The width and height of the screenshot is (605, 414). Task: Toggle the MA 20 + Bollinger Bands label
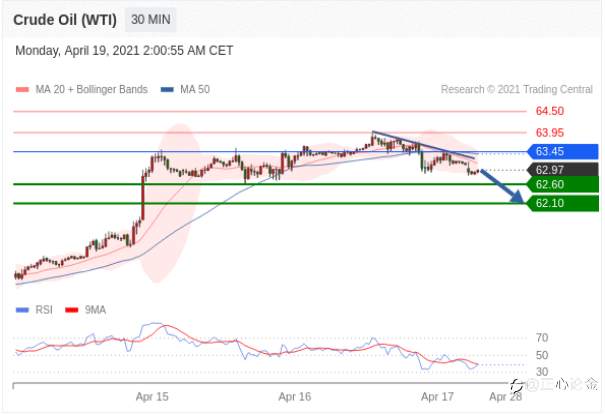pyautogui.click(x=91, y=90)
